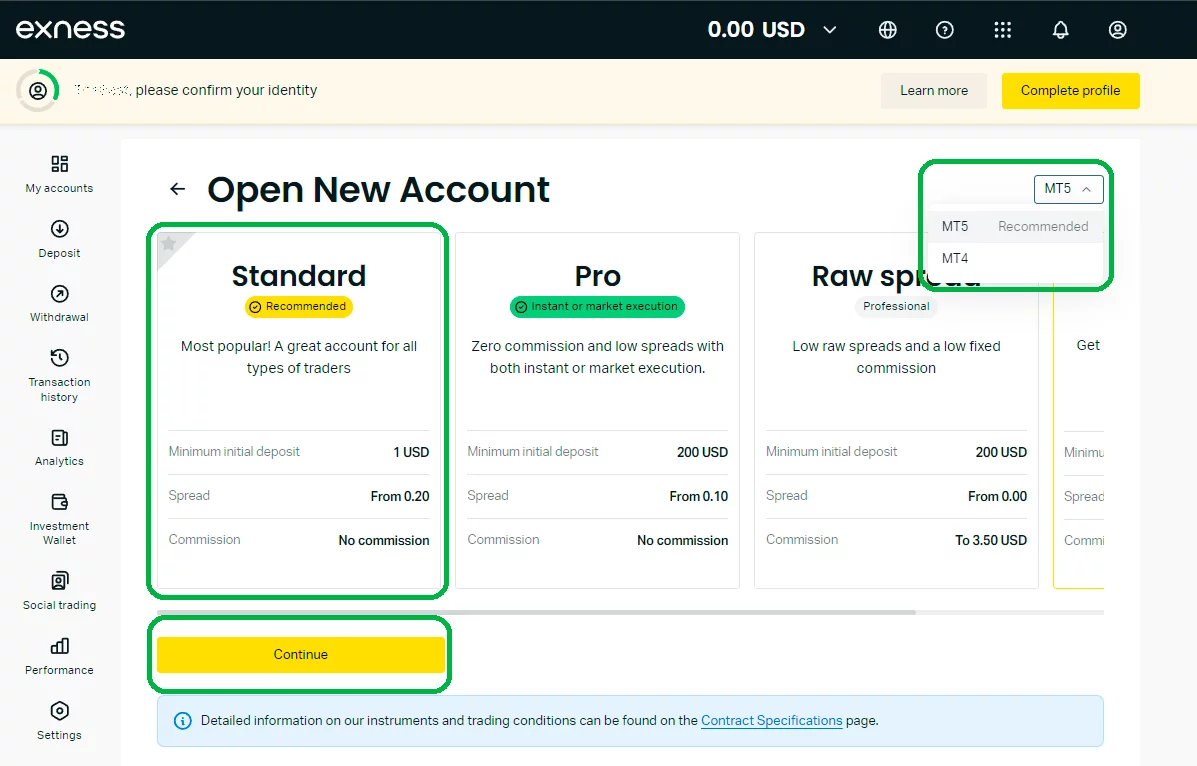Open the Contract Specifications link
1197x766 pixels.
(x=771, y=721)
